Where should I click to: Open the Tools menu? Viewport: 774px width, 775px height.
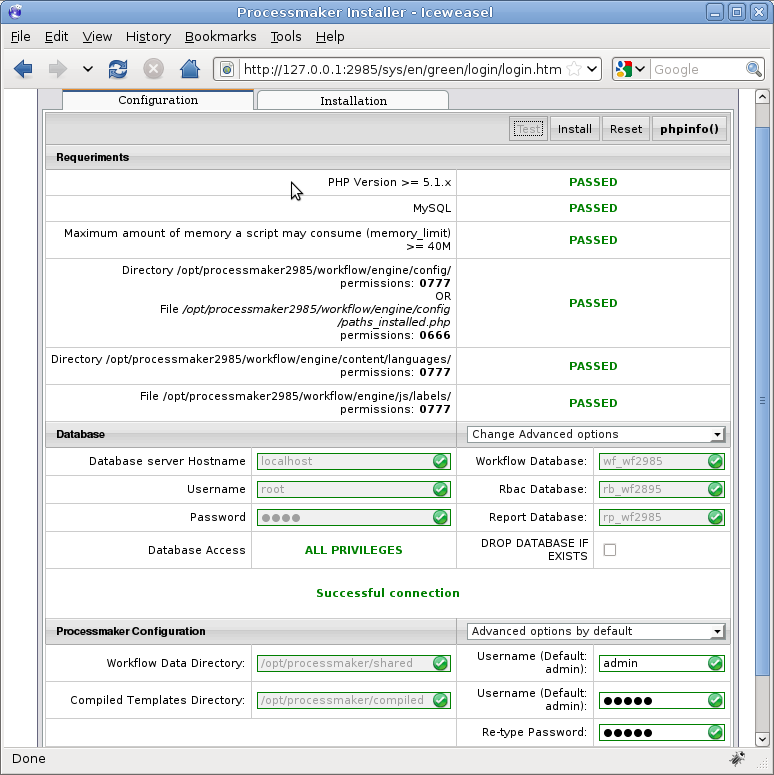[x=285, y=36]
